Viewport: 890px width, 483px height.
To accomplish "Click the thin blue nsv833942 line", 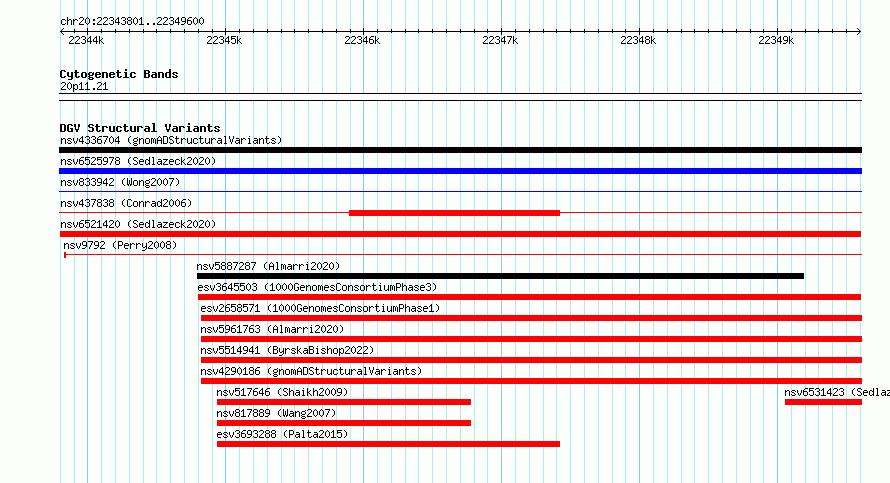I will tap(460, 192).
